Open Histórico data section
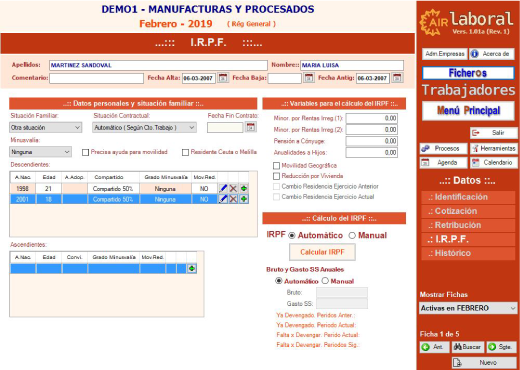This screenshot has height=370, width=520. click(x=468, y=253)
